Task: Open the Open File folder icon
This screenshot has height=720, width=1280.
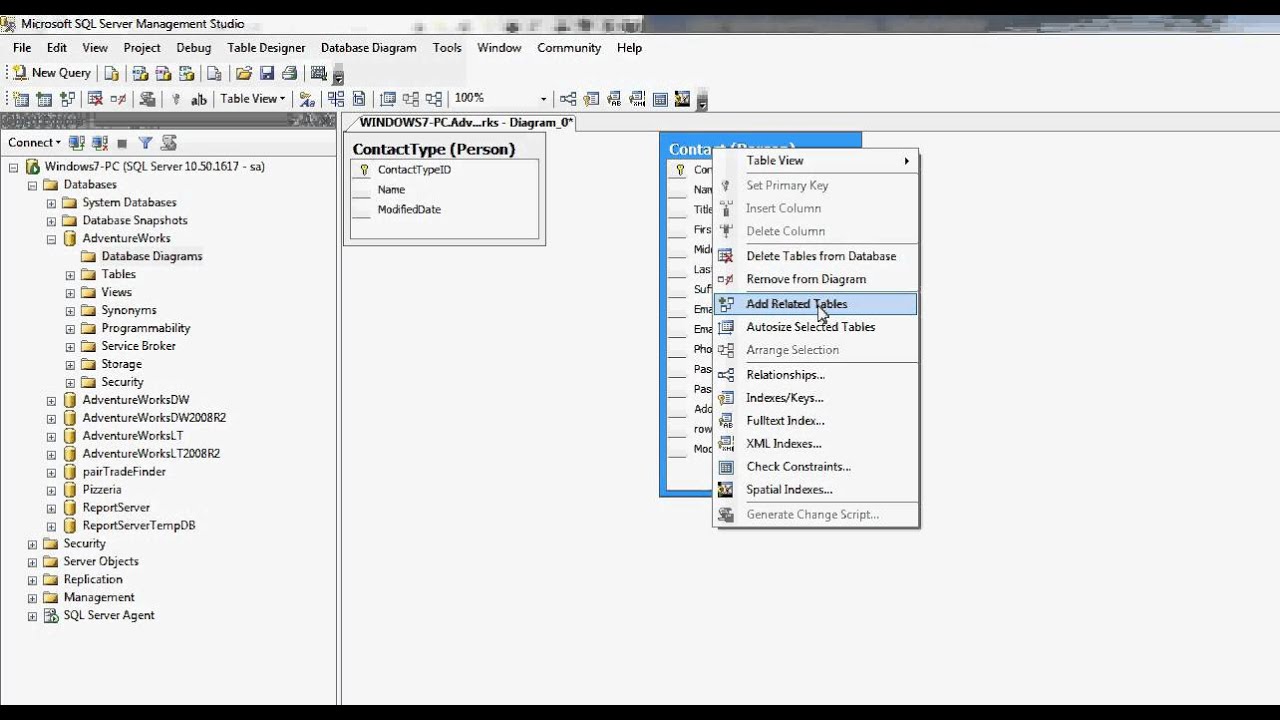Action: pos(243,73)
